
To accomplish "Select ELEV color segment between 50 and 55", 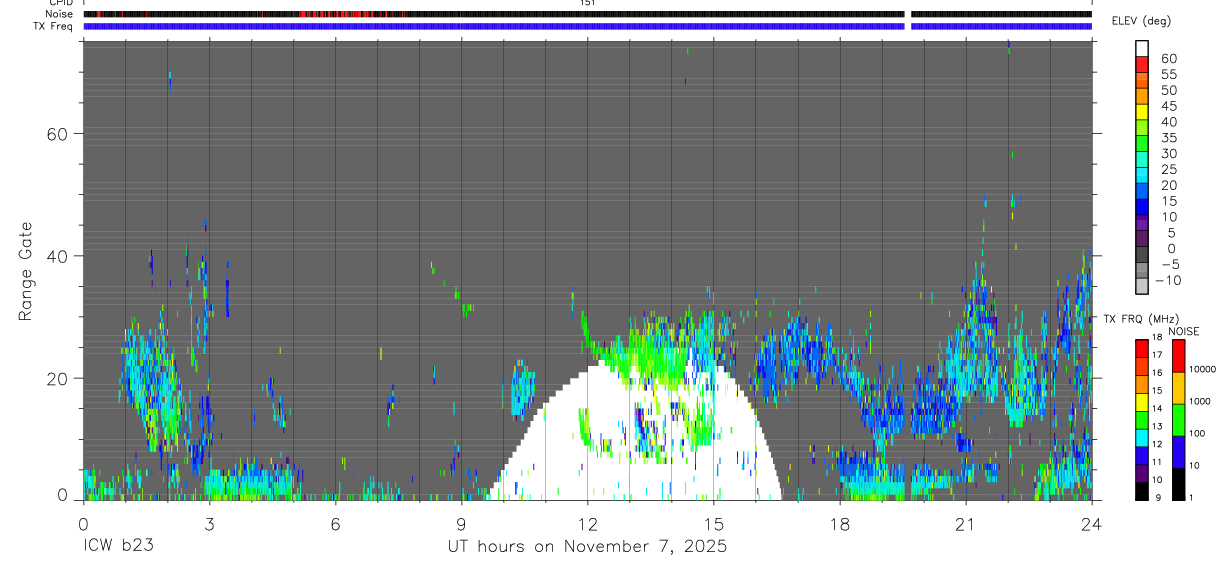I will click(x=1142, y=81).
